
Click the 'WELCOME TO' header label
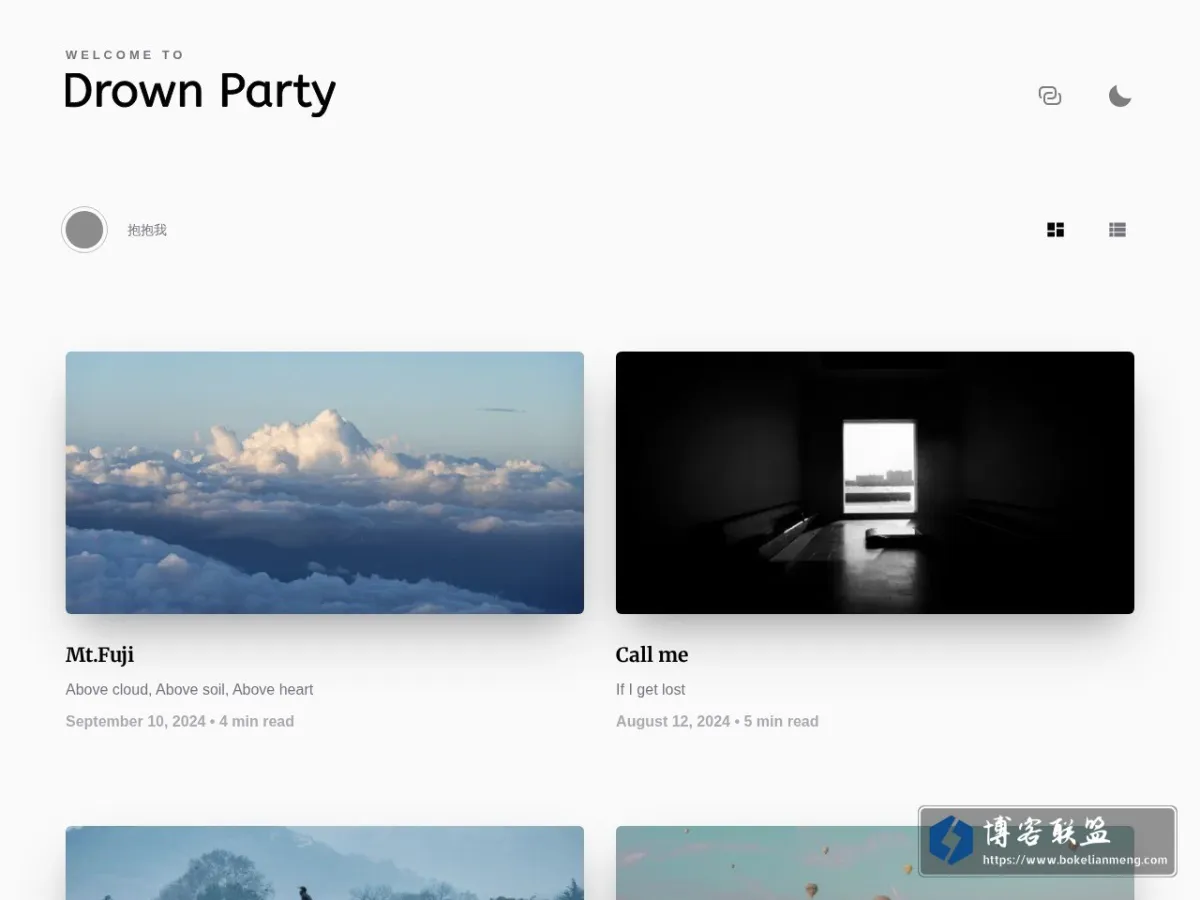click(x=125, y=55)
